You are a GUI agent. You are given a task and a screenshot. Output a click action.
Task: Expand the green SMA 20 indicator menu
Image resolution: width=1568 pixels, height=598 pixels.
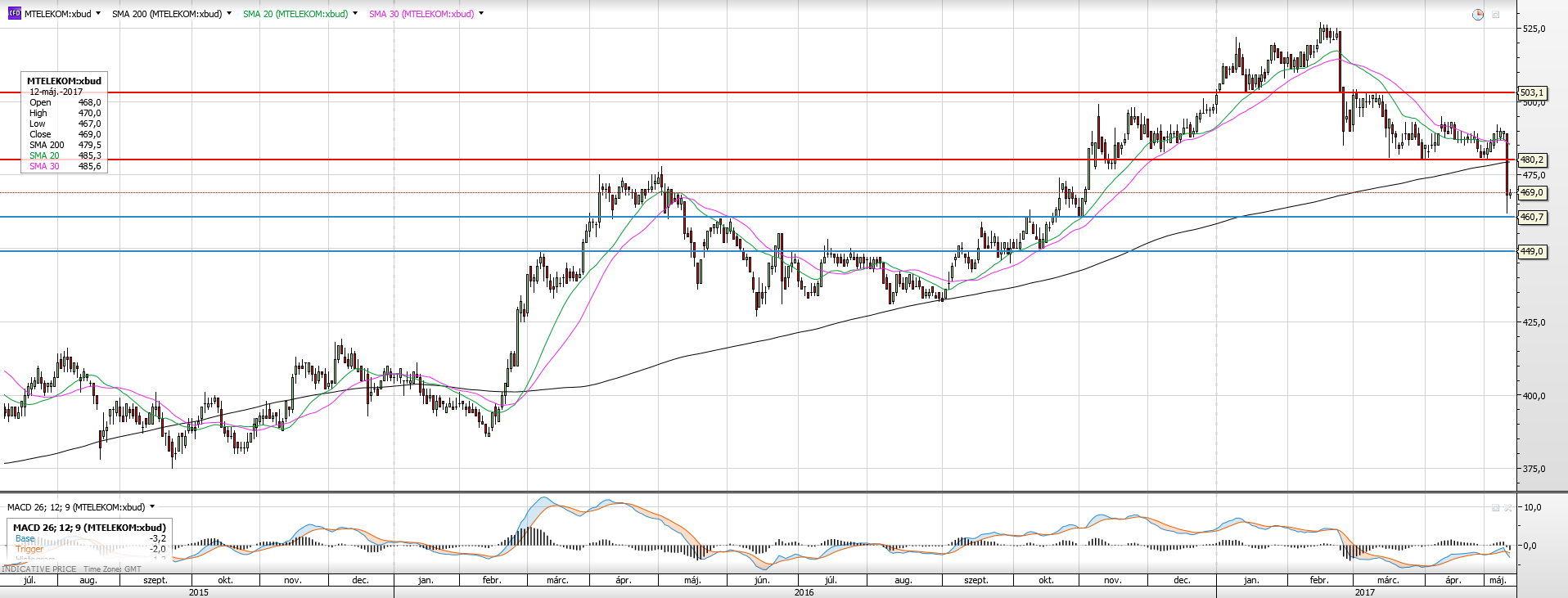click(x=354, y=14)
